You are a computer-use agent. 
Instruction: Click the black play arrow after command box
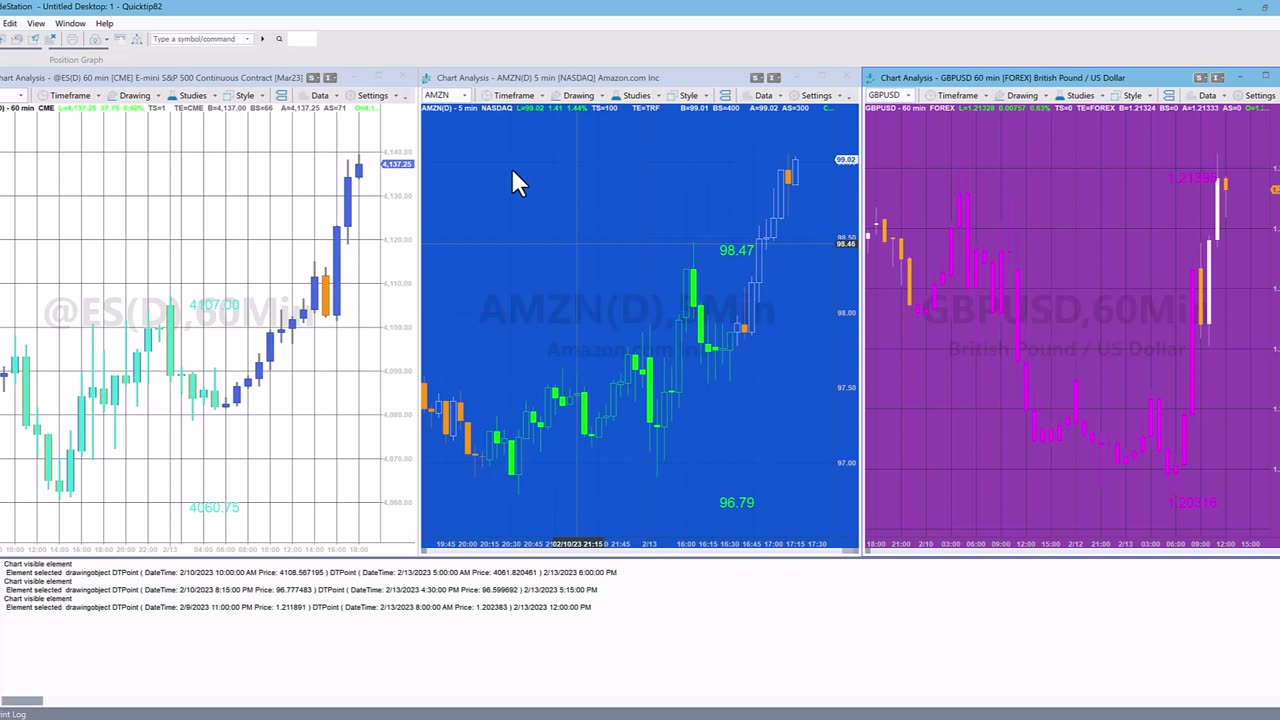click(x=262, y=39)
